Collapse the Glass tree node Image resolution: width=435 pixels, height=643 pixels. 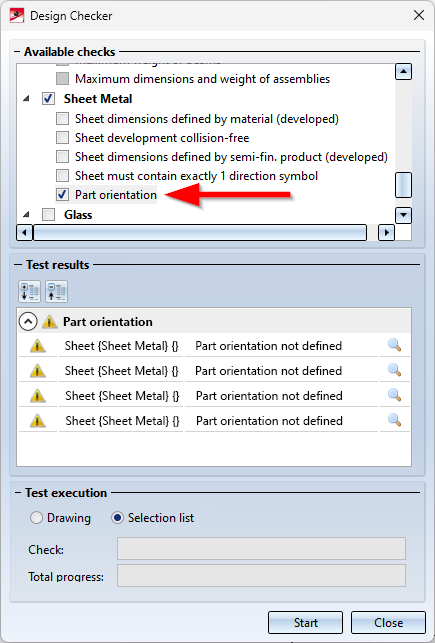click(26, 214)
